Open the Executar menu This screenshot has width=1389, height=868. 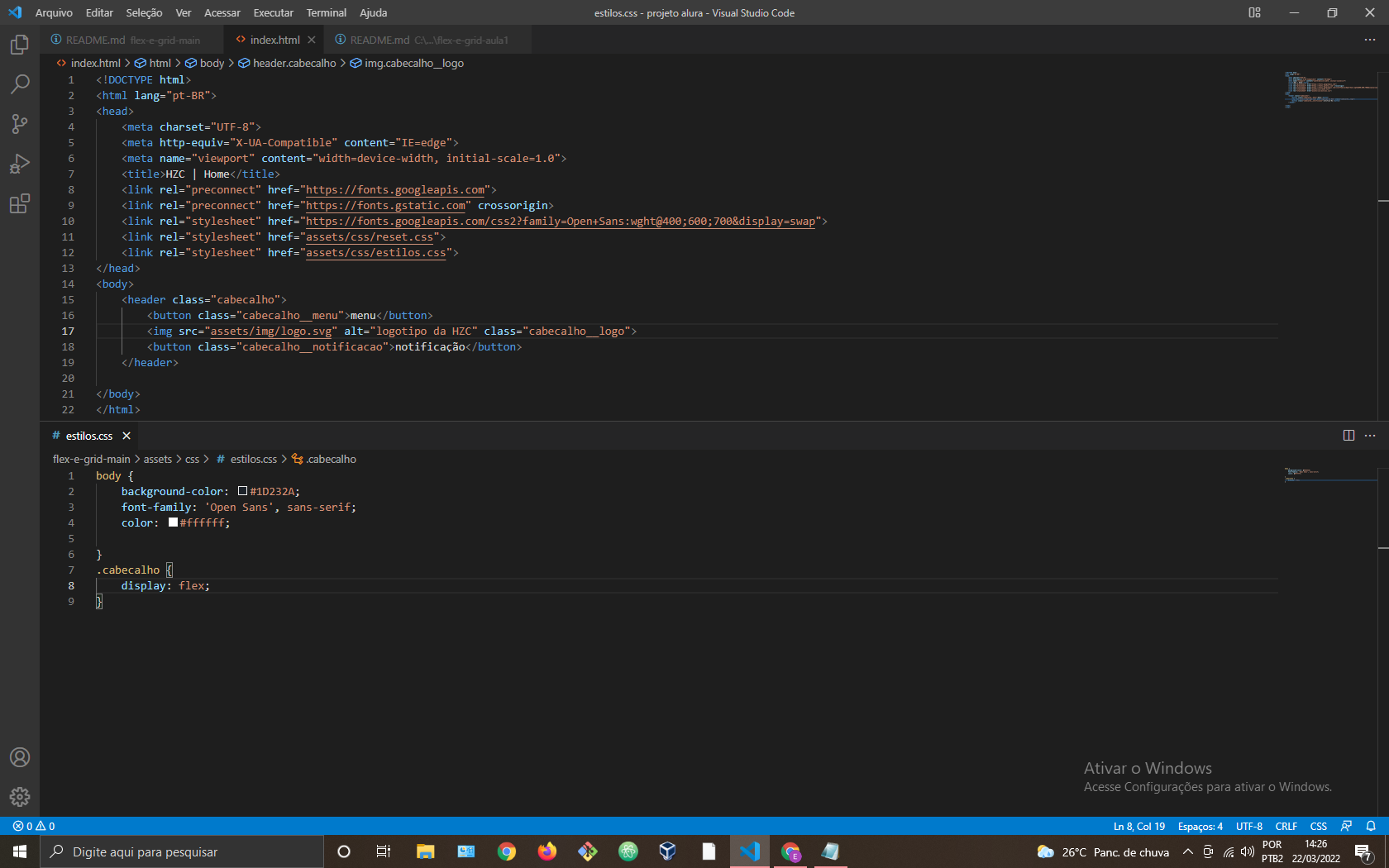coord(274,12)
